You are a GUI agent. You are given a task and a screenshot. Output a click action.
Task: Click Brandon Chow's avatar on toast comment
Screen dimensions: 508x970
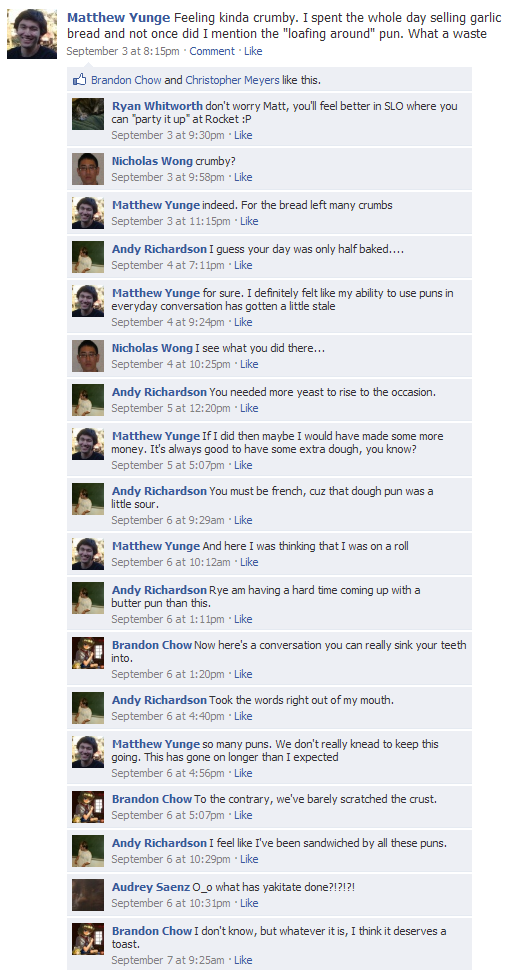pos(88,938)
